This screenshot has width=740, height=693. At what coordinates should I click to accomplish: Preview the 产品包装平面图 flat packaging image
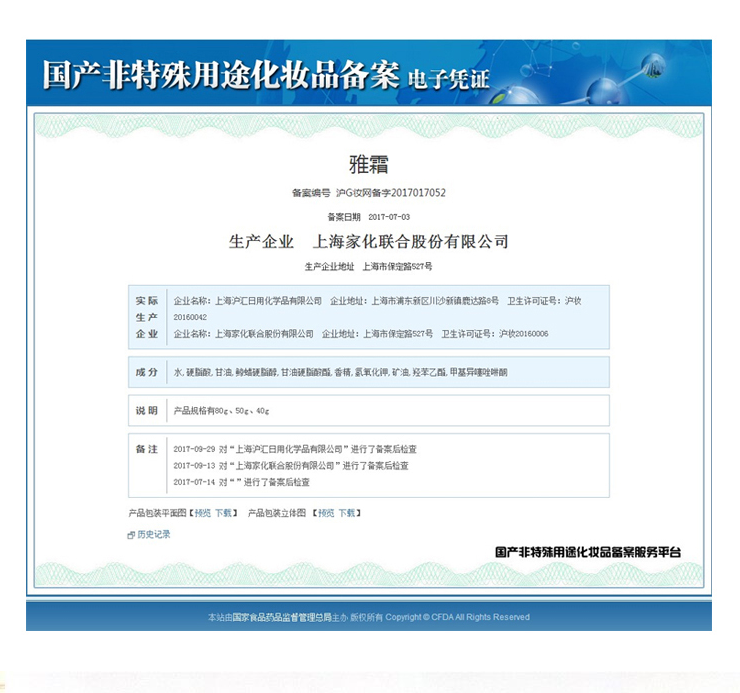point(203,513)
